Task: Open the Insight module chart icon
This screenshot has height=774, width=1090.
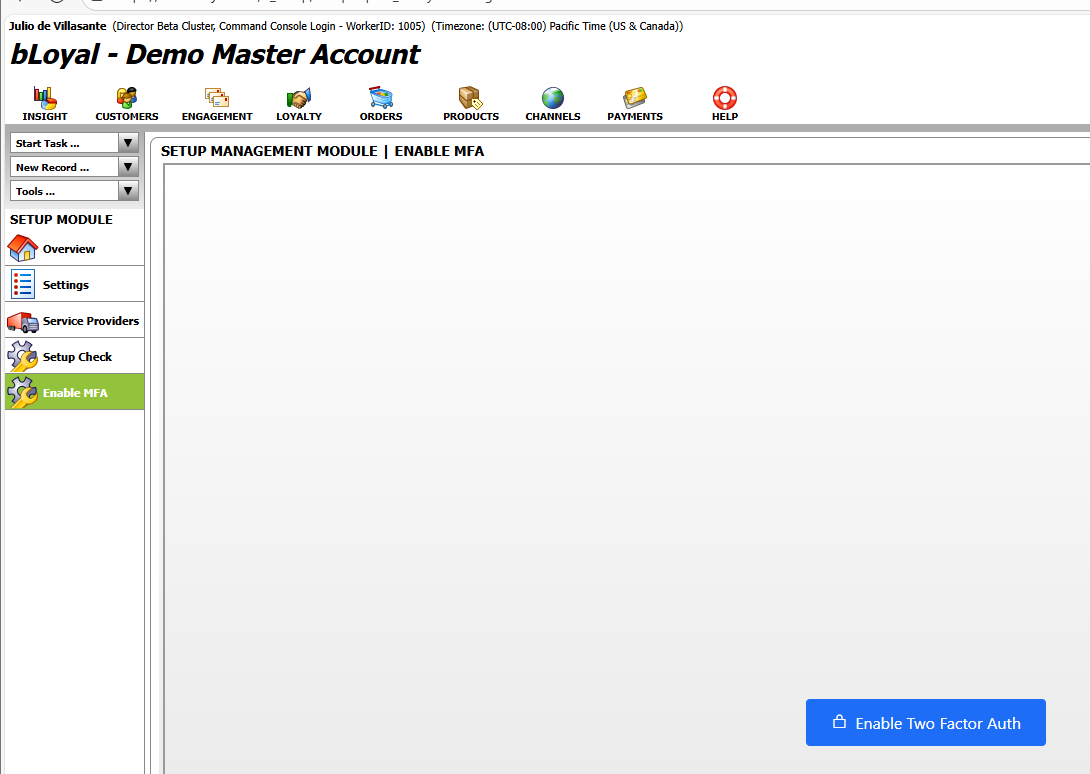Action: [x=45, y=98]
